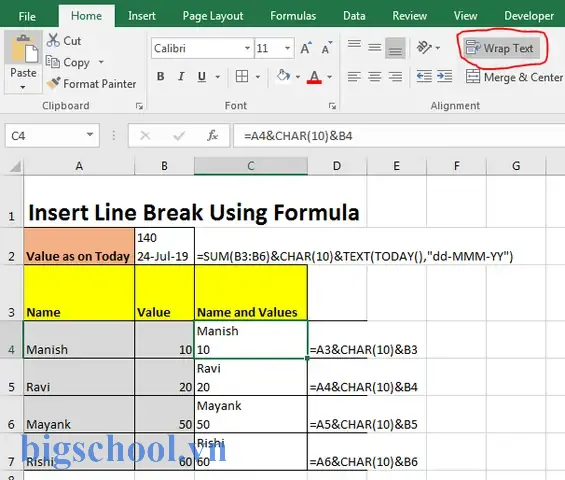Screen dimensions: 565x480
Task: Switch to the Developer tab
Action: [x=529, y=16]
